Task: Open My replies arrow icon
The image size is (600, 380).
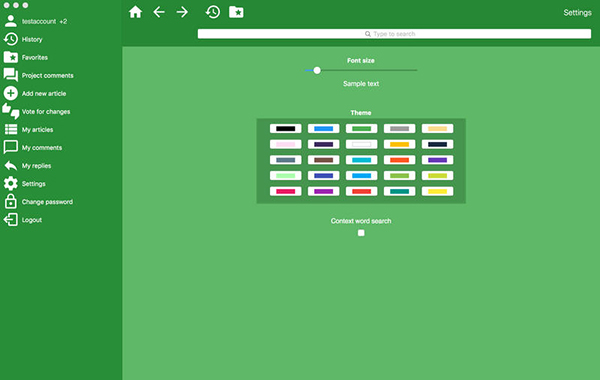Action: pos(11,166)
